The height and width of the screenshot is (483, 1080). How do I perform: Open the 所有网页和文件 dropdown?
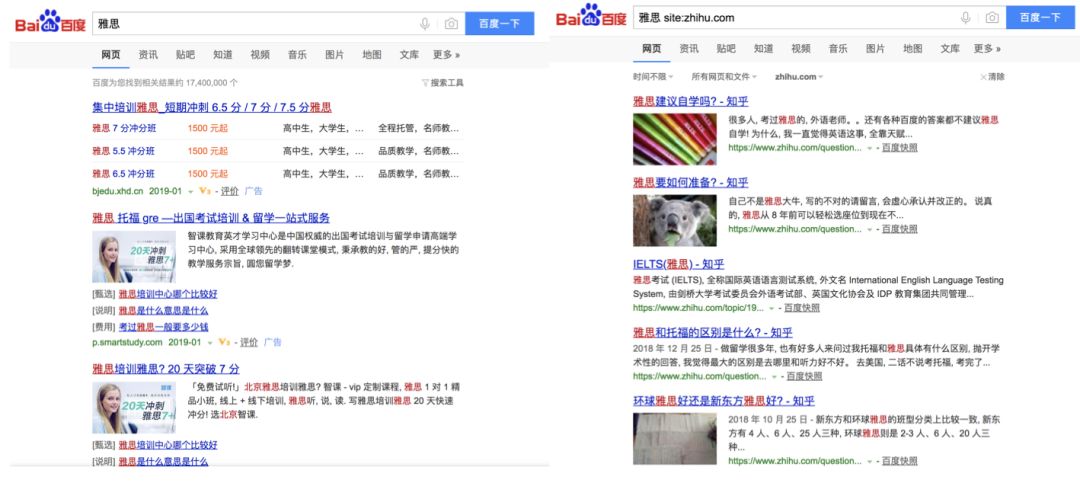(724, 76)
